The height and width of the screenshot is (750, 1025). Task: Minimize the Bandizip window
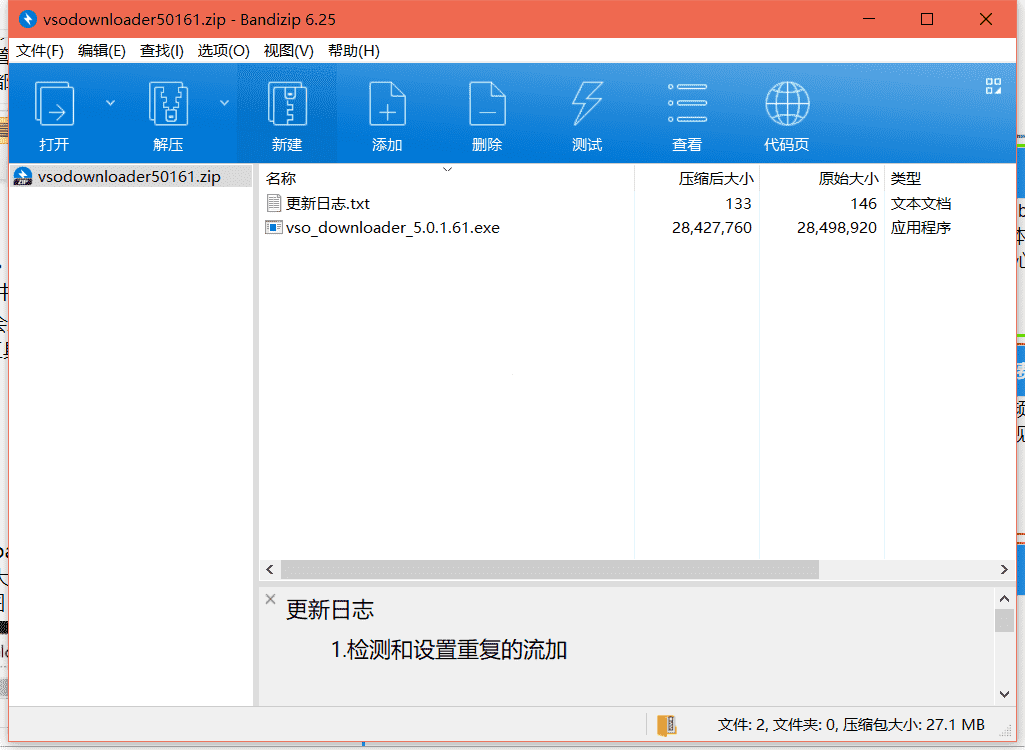pyautogui.click(x=869, y=19)
